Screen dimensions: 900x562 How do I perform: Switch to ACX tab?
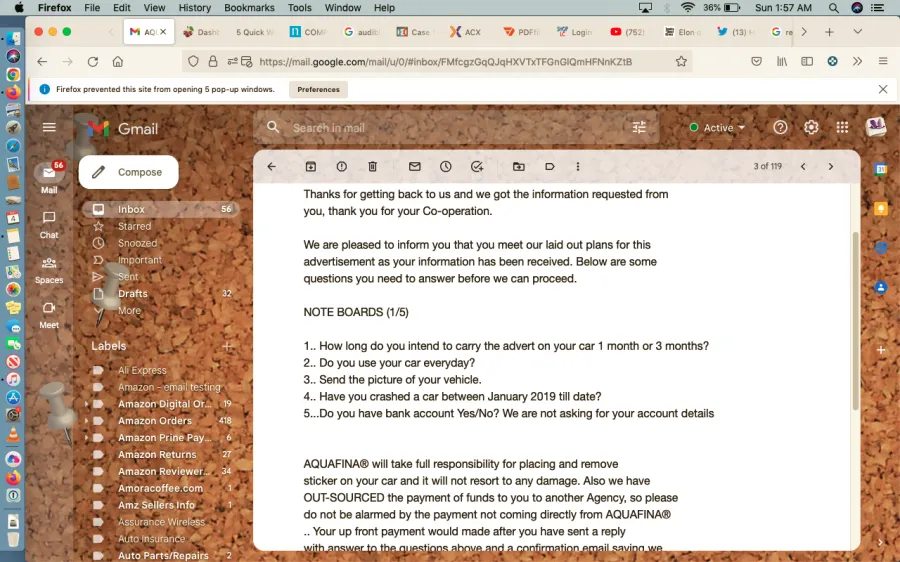[466, 32]
